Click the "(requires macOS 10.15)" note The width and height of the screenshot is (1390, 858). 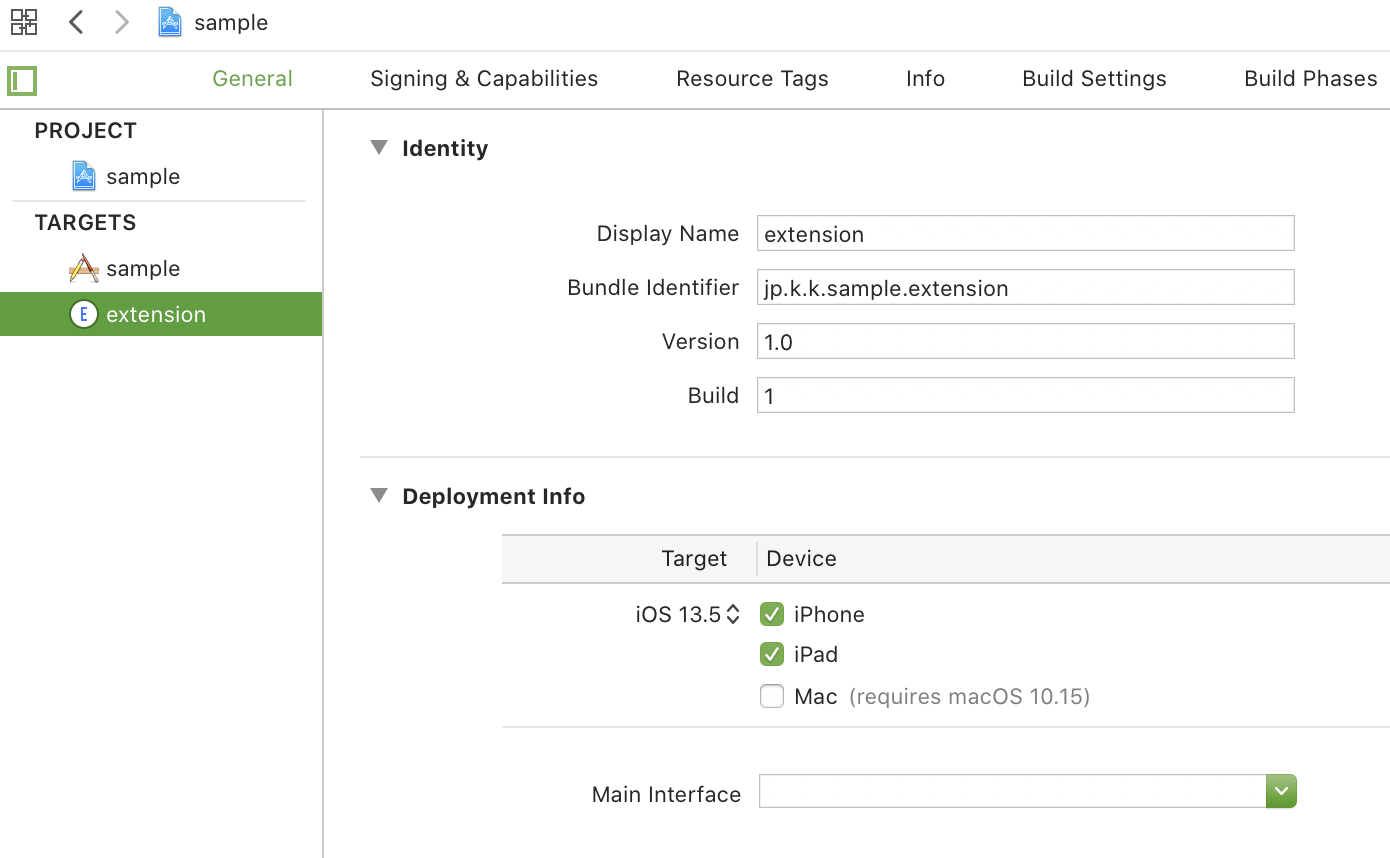point(969,696)
